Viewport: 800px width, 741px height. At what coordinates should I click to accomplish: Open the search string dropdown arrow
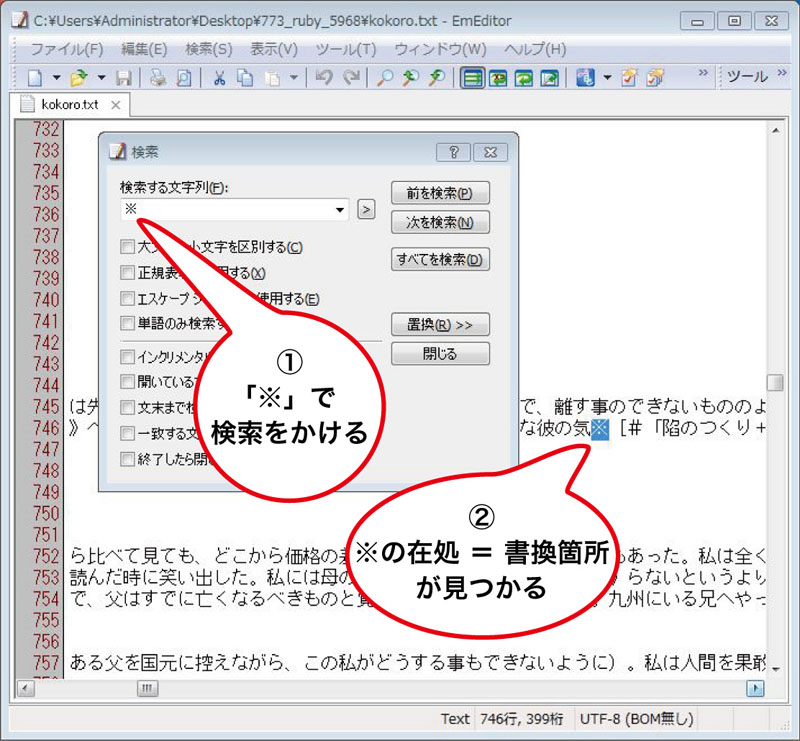[339, 210]
